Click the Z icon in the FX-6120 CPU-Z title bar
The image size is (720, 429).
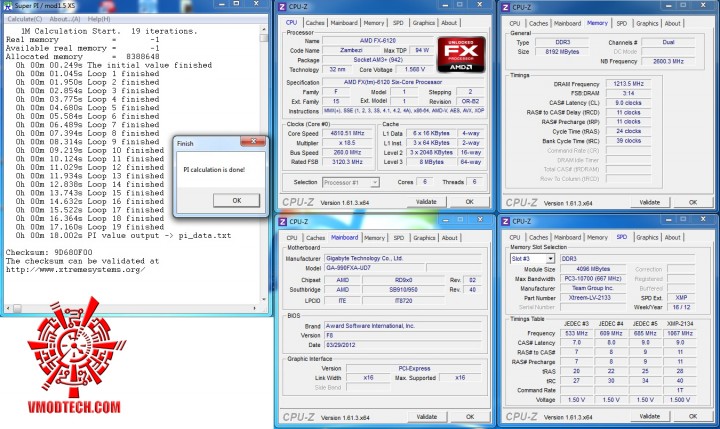click(x=282, y=7)
